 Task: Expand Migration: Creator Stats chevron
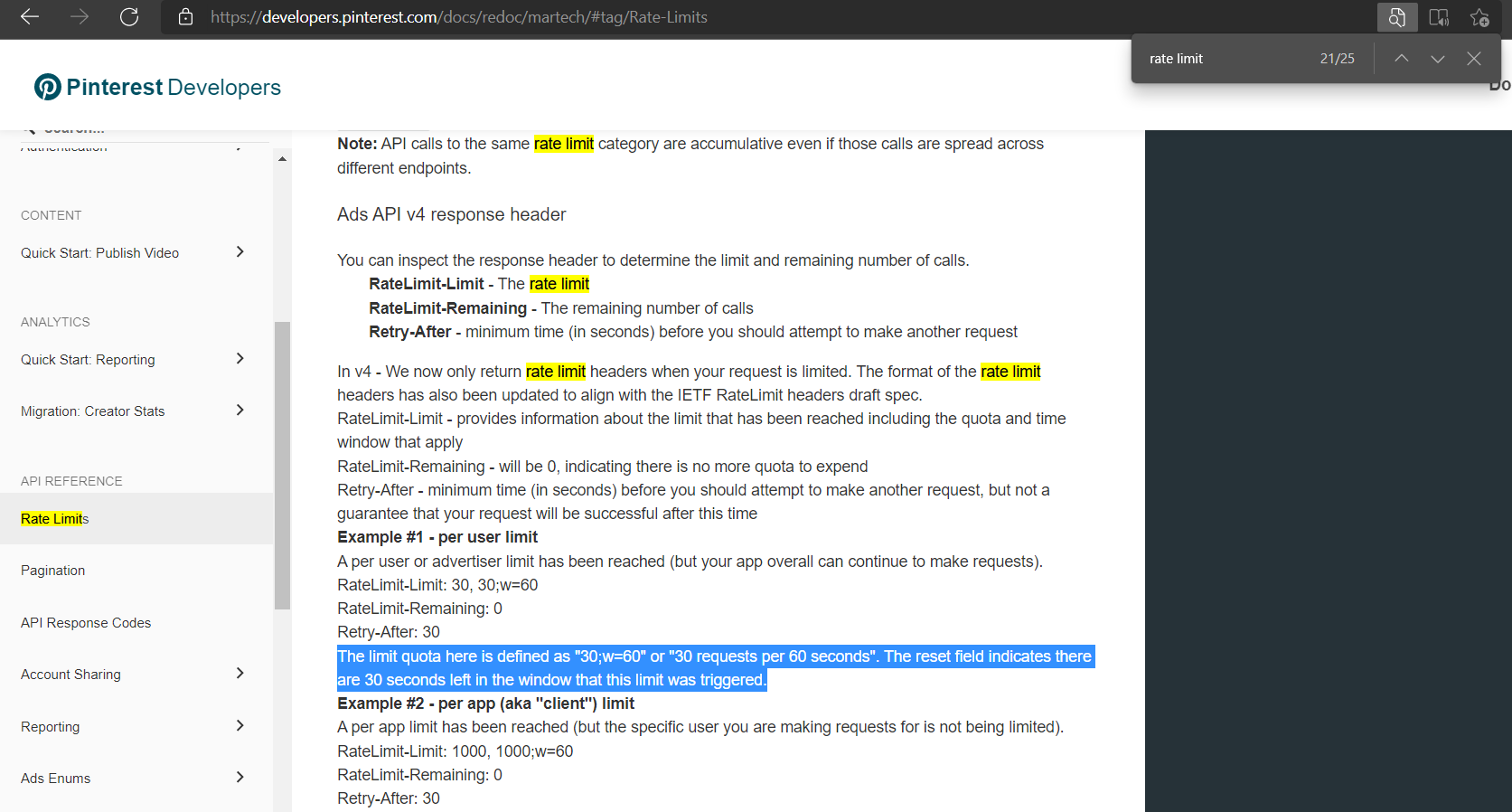tap(240, 411)
